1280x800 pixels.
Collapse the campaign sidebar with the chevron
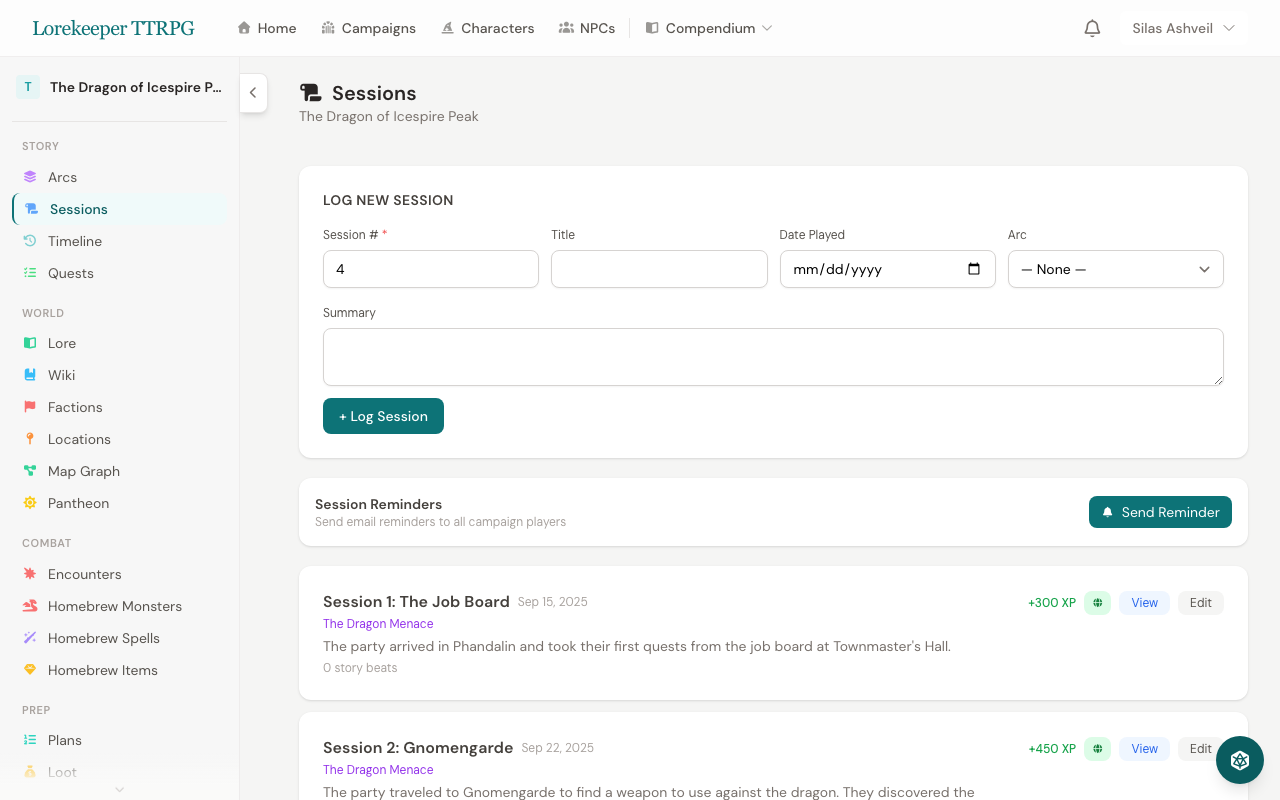pos(253,93)
